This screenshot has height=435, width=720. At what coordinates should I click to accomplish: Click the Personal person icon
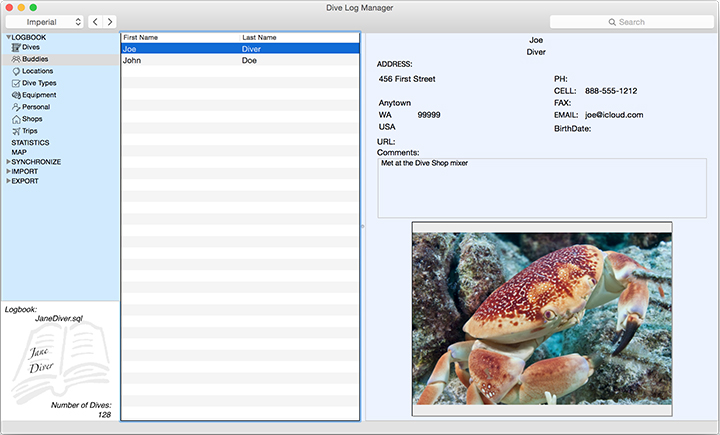(x=16, y=107)
